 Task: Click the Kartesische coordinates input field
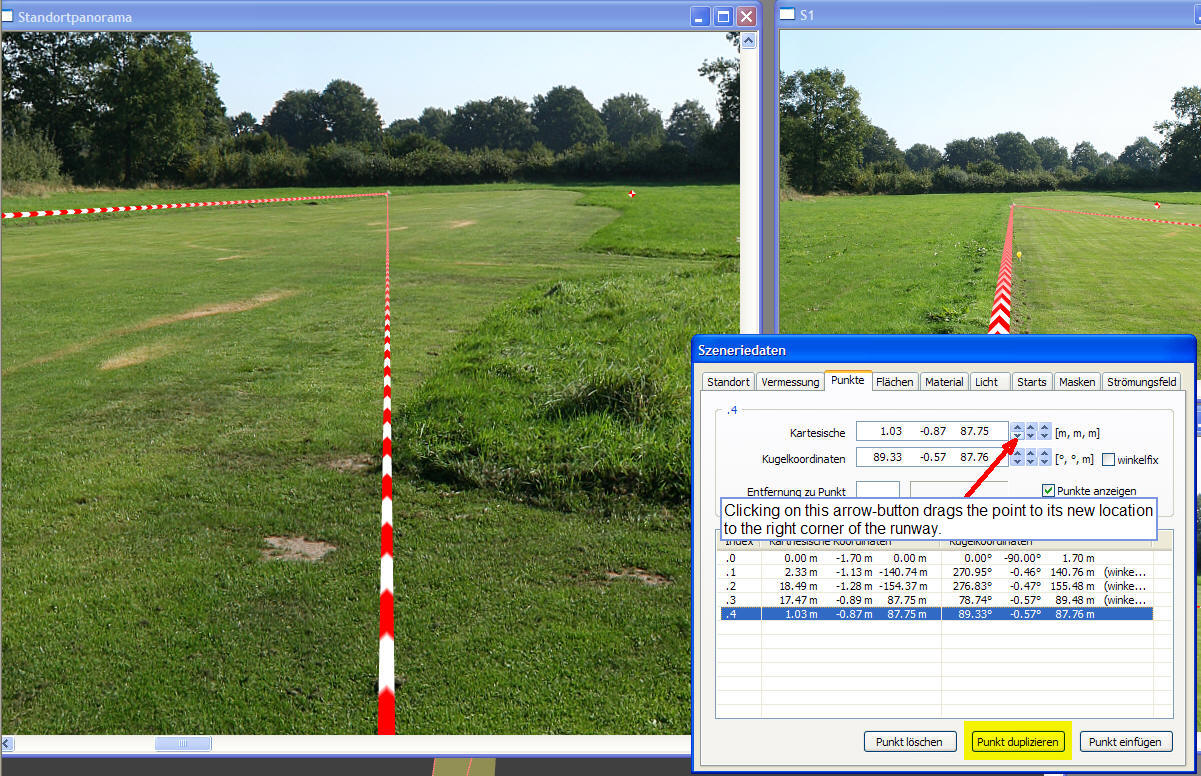coord(932,432)
